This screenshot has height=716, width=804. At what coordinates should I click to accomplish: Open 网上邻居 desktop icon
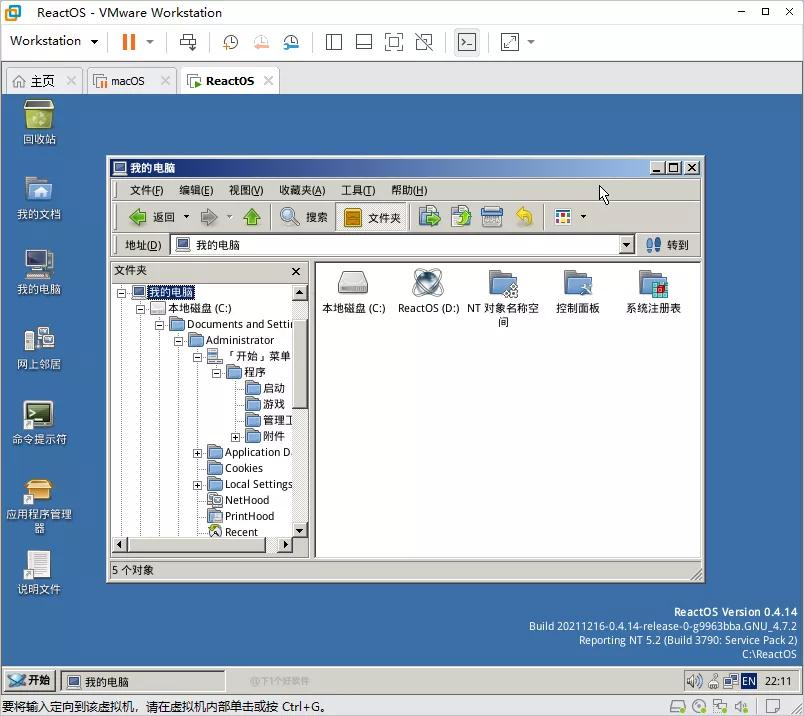click(38, 336)
